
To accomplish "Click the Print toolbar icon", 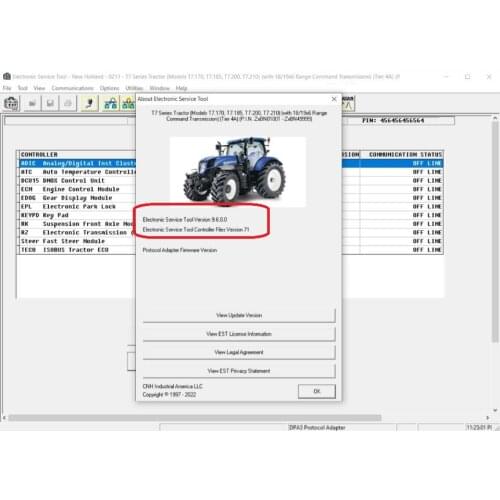I will pyautogui.click(x=68, y=103).
